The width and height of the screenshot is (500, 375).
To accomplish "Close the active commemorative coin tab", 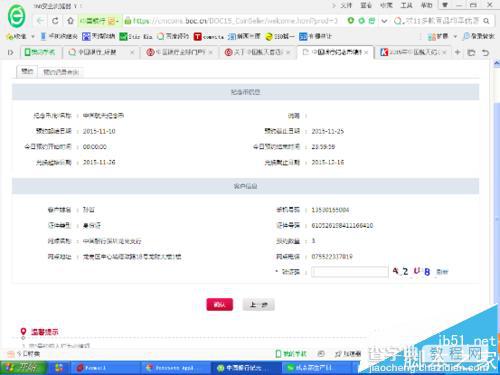I will (x=366, y=52).
